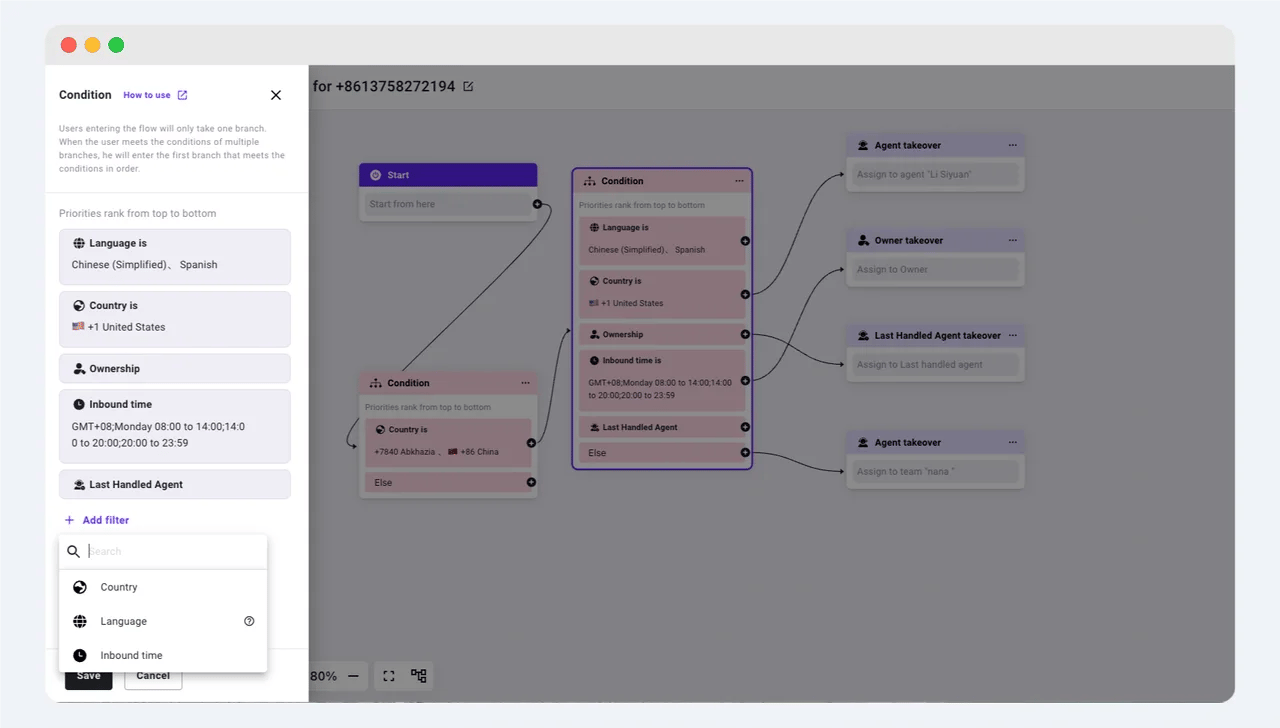Open the selected Condition node's three-dot menu

coord(739,181)
